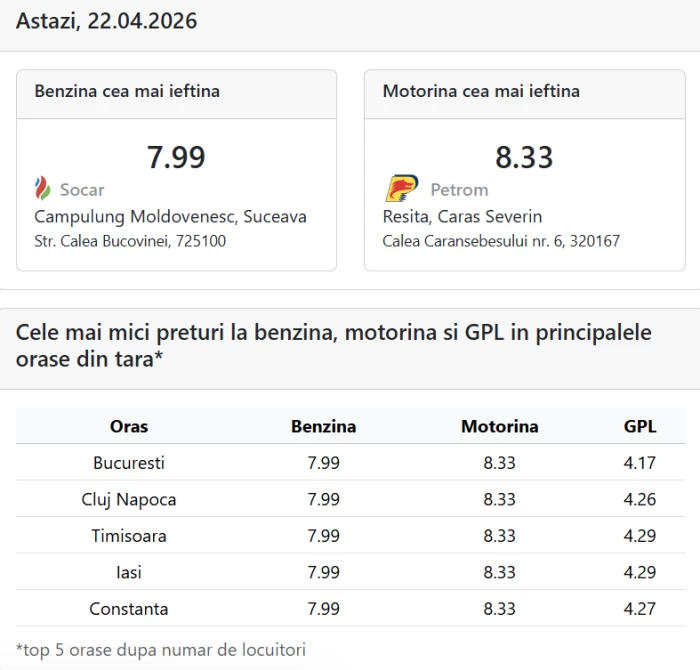Click the Resita, Caras Severin location
The height and width of the screenshot is (670, 700).
click(x=462, y=216)
